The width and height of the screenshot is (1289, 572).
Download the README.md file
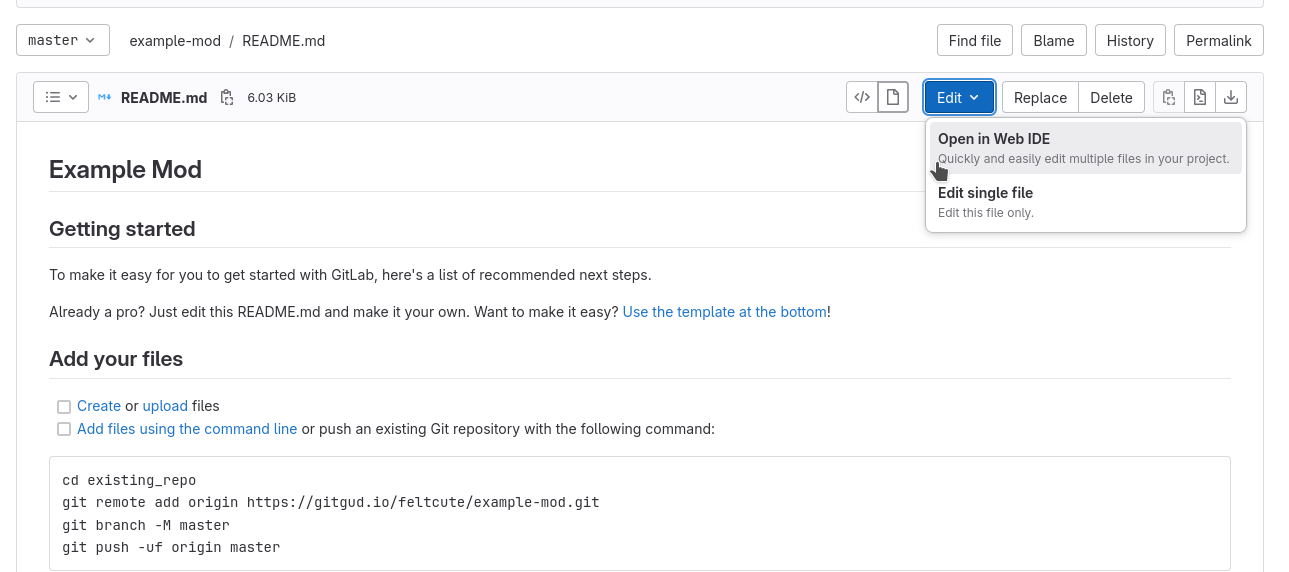pos(1231,97)
